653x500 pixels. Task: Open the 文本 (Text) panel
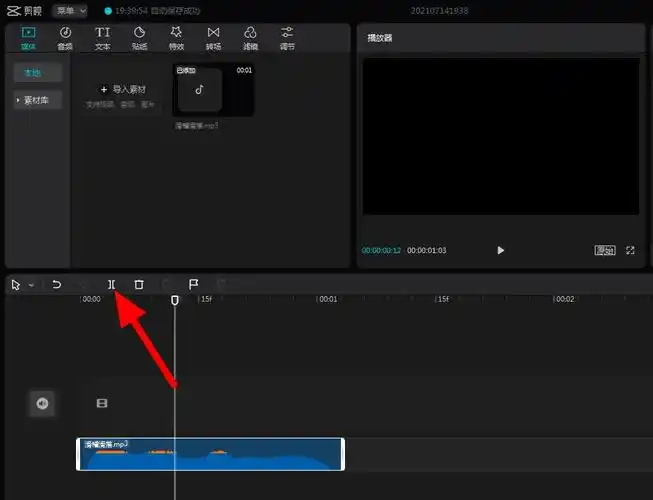click(x=102, y=38)
